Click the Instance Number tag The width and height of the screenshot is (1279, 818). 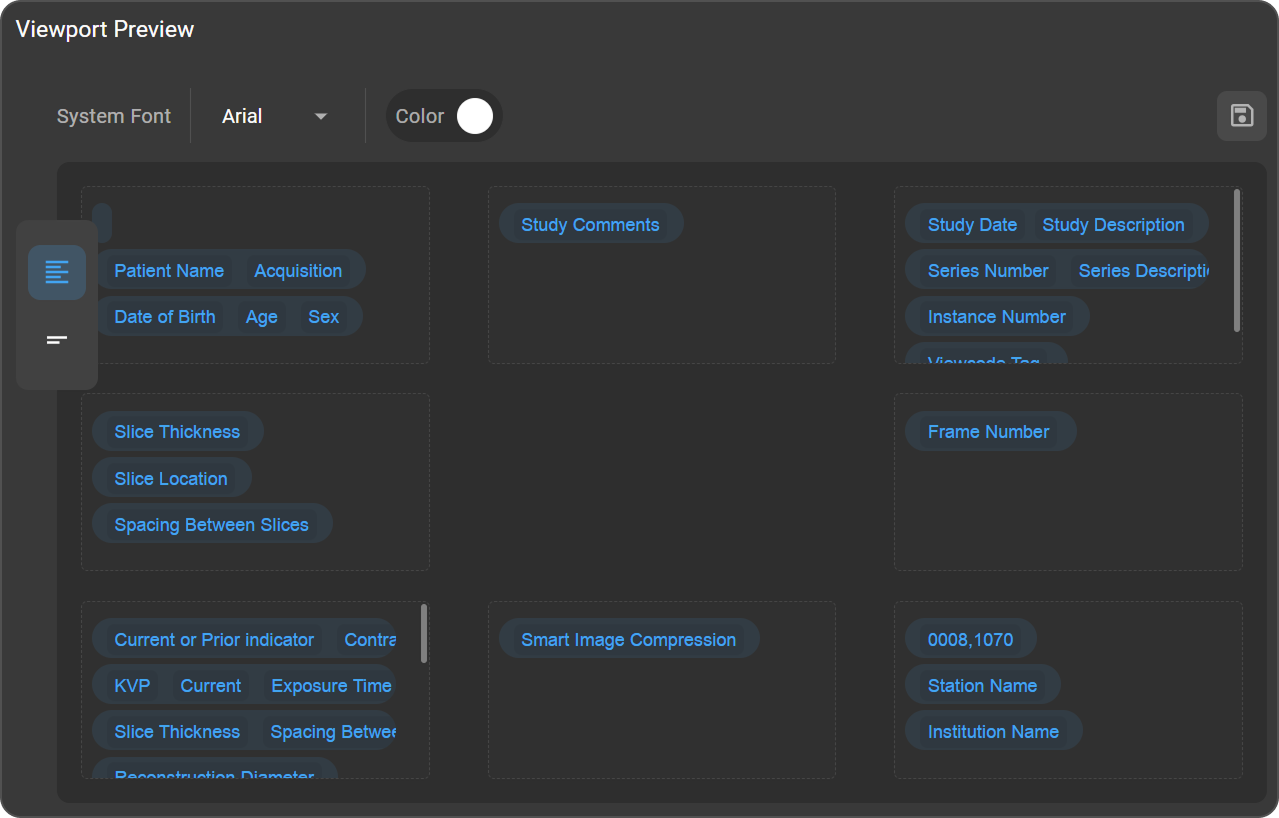tap(997, 316)
